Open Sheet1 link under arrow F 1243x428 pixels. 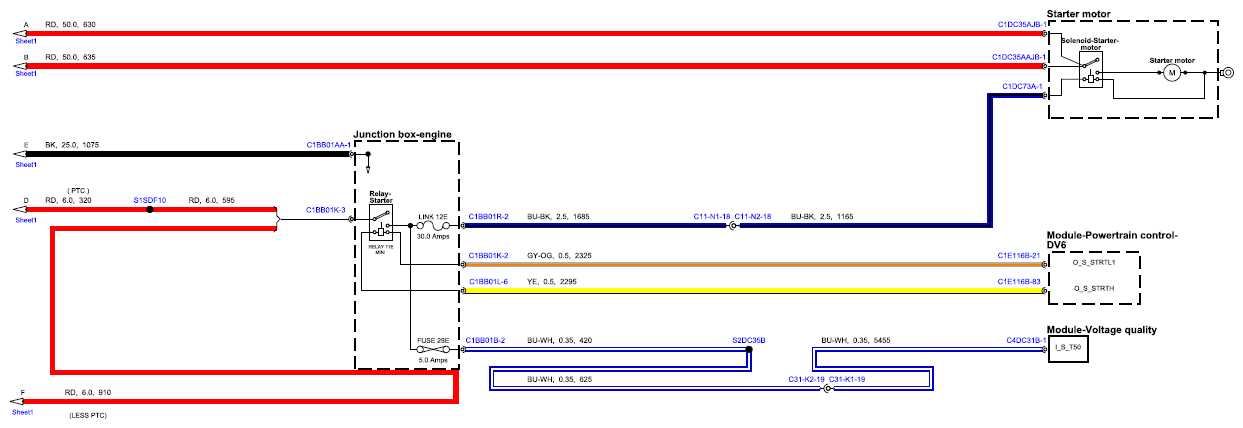pyautogui.click(x=22, y=412)
